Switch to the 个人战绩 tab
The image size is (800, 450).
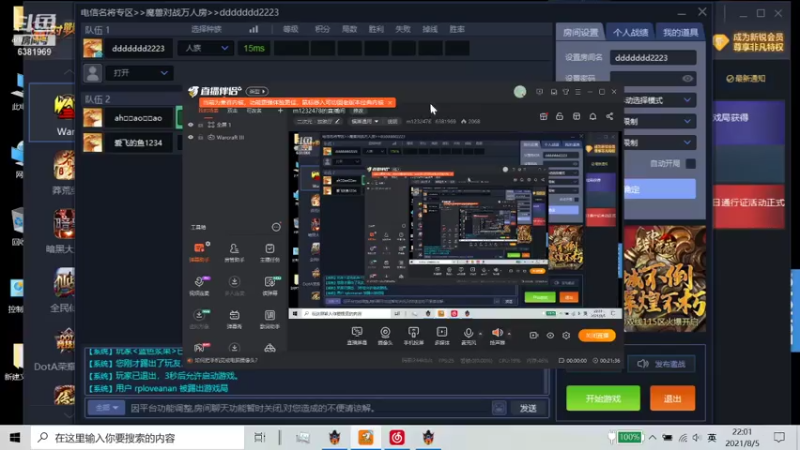coord(630,32)
